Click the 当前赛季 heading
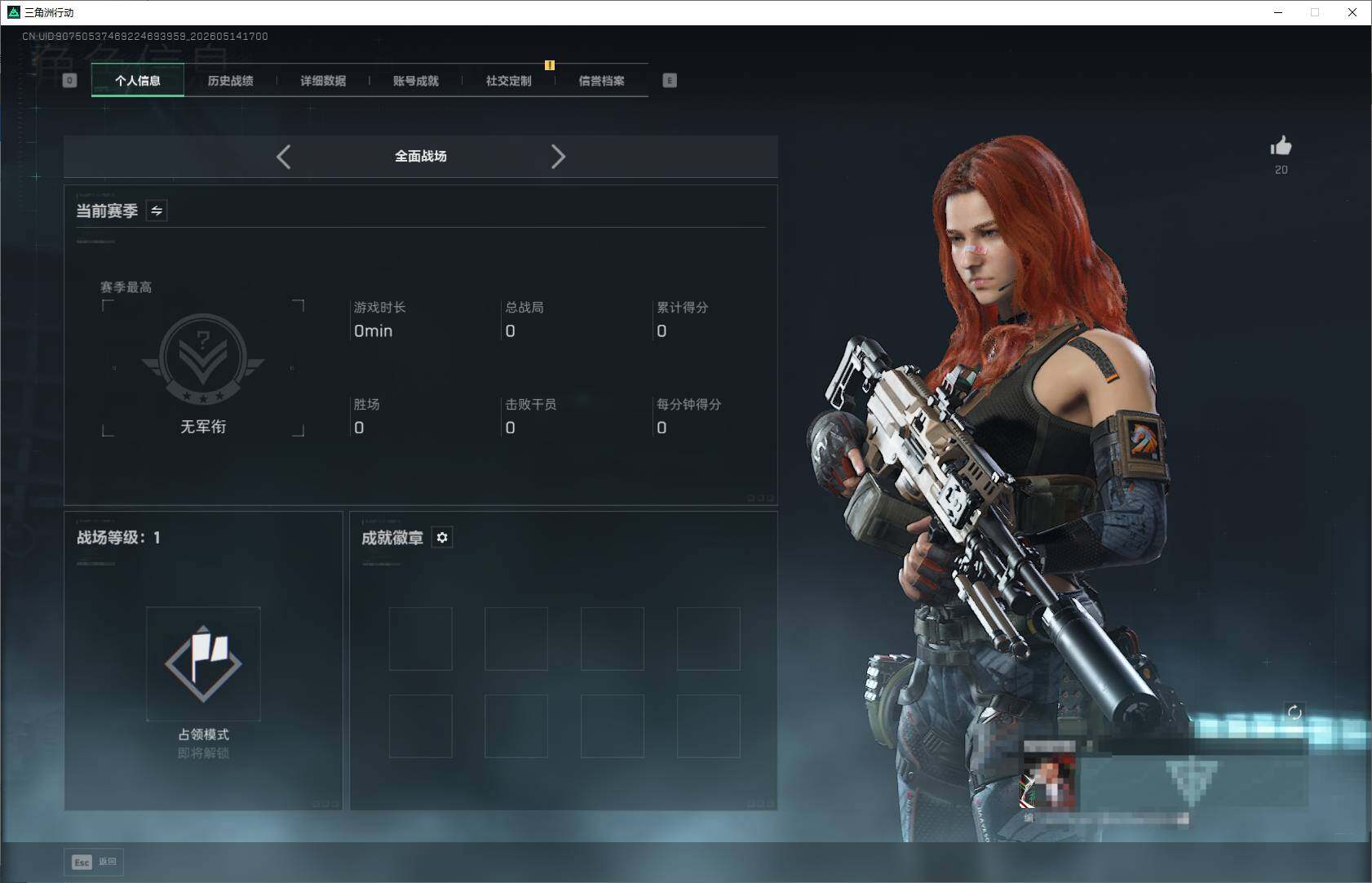Viewport: 1372px width, 883px height. [x=107, y=211]
